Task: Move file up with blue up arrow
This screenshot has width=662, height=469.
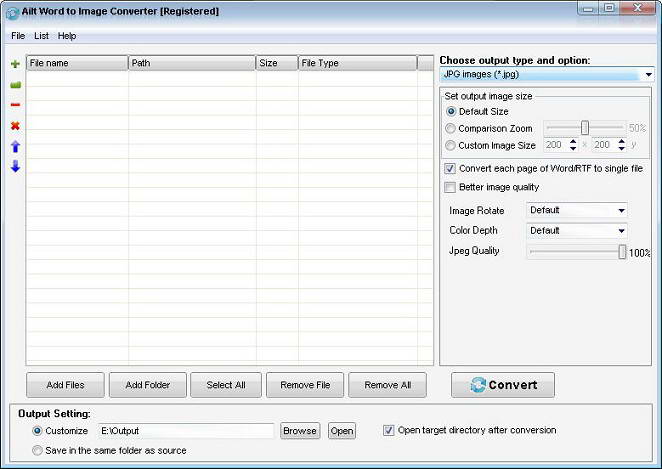Action: [15, 146]
